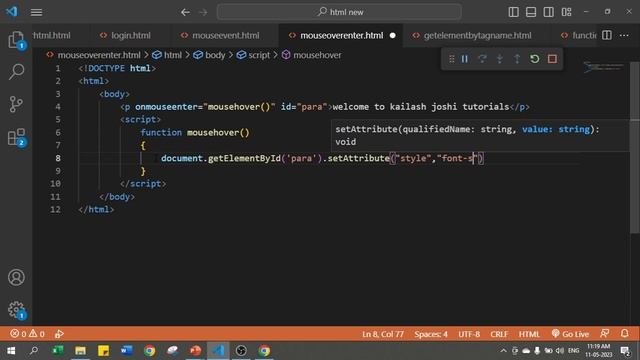
Task: Open the Windows Start menu
Action: (x=11, y=351)
